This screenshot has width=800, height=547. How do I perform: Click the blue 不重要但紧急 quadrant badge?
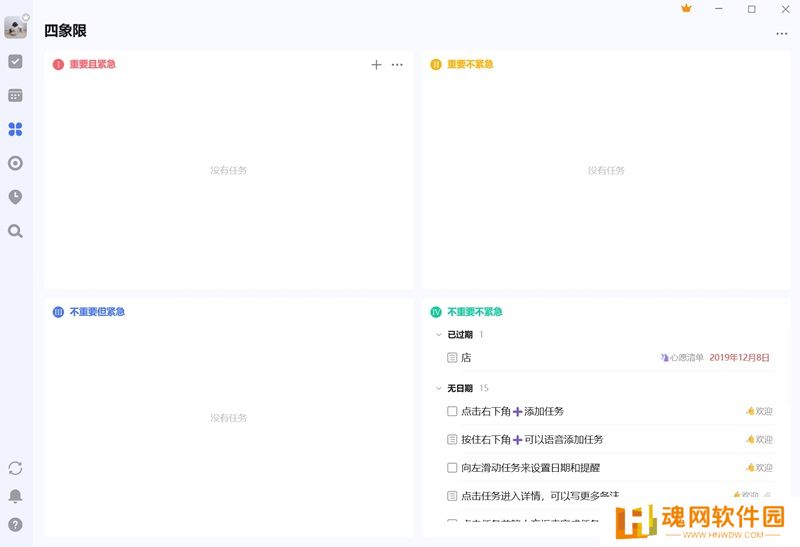coord(58,312)
